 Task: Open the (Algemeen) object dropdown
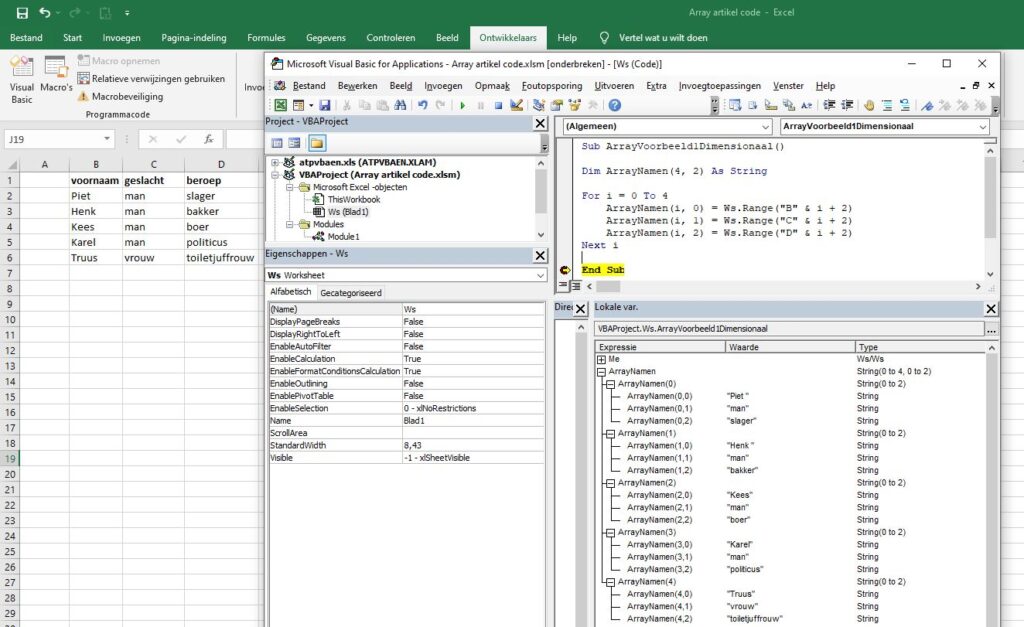(x=765, y=127)
